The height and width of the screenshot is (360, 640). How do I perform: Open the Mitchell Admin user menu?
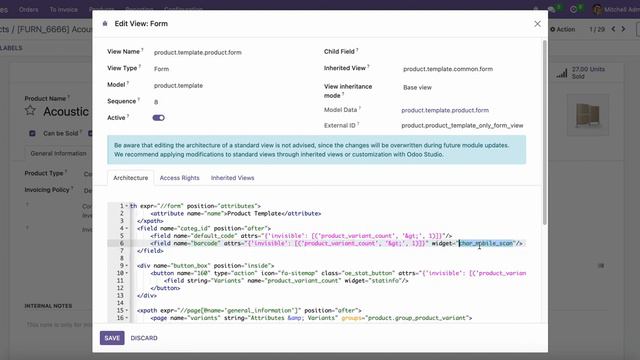(x=616, y=9)
